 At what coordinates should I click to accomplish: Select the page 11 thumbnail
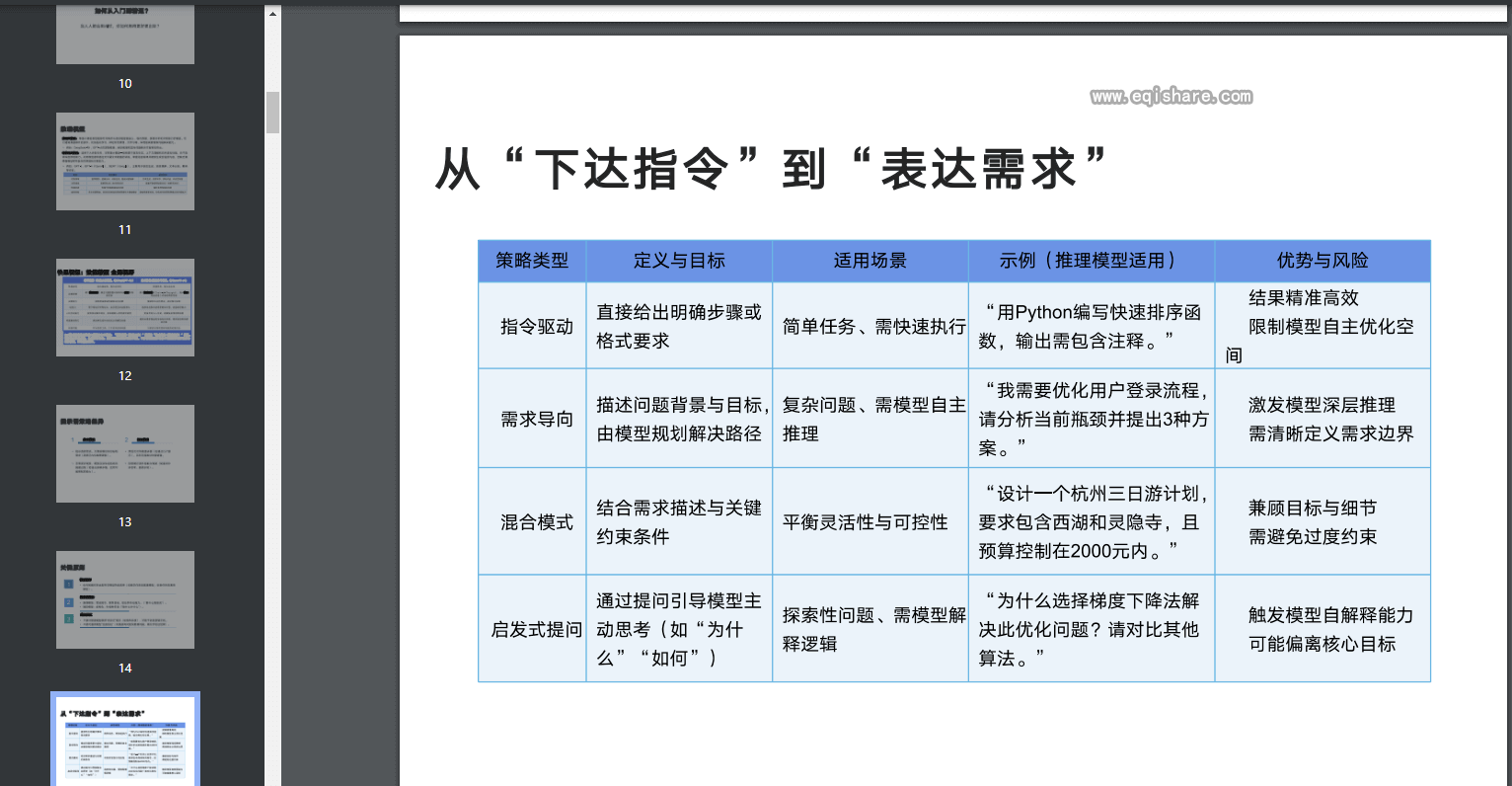click(x=125, y=161)
